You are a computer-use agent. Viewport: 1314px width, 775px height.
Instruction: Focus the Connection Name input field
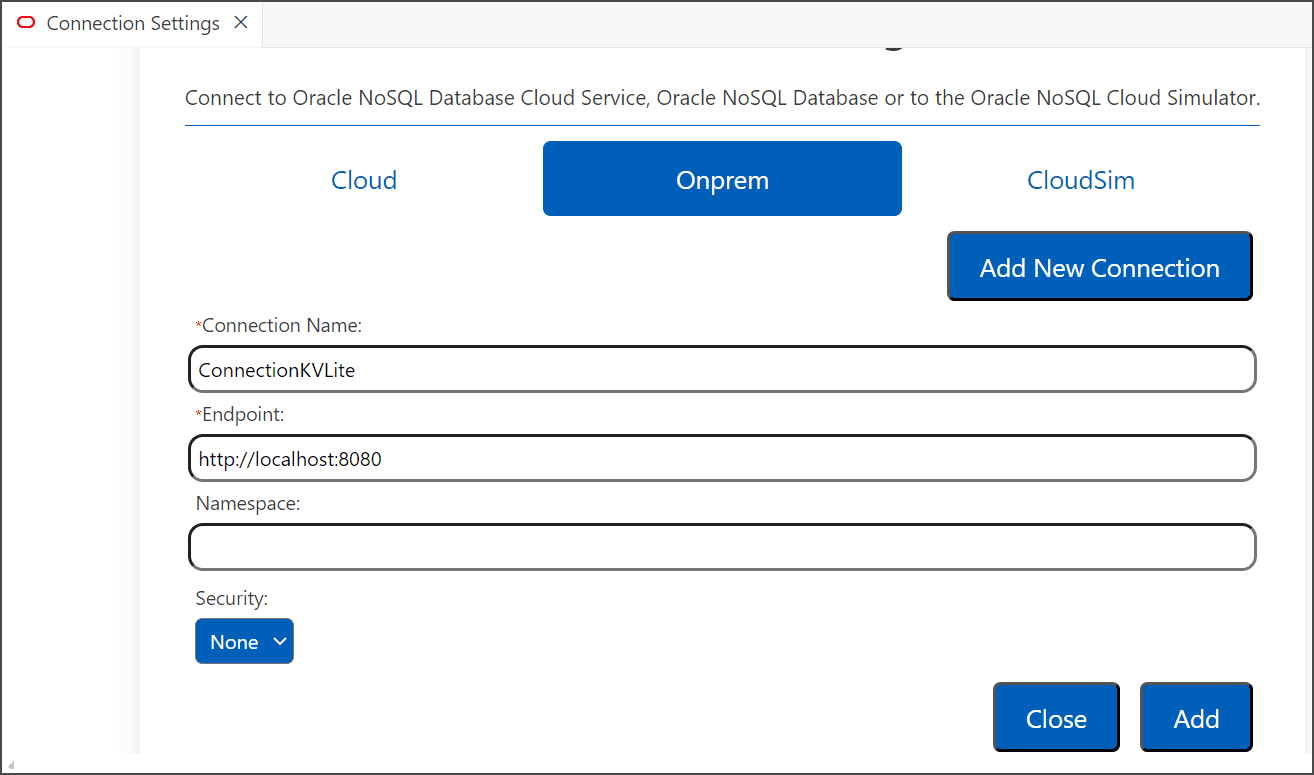tap(722, 369)
